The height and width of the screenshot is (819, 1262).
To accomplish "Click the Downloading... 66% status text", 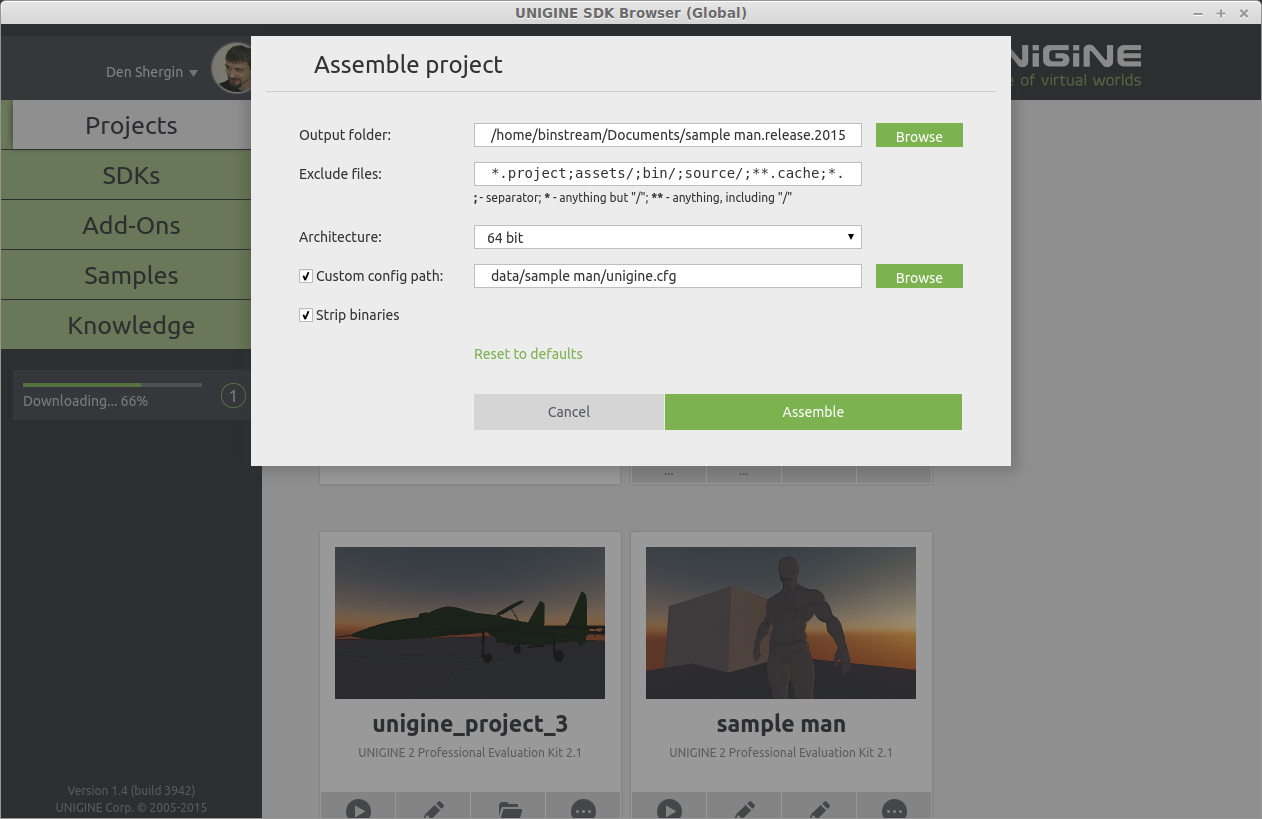I will (x=86, y=401).
